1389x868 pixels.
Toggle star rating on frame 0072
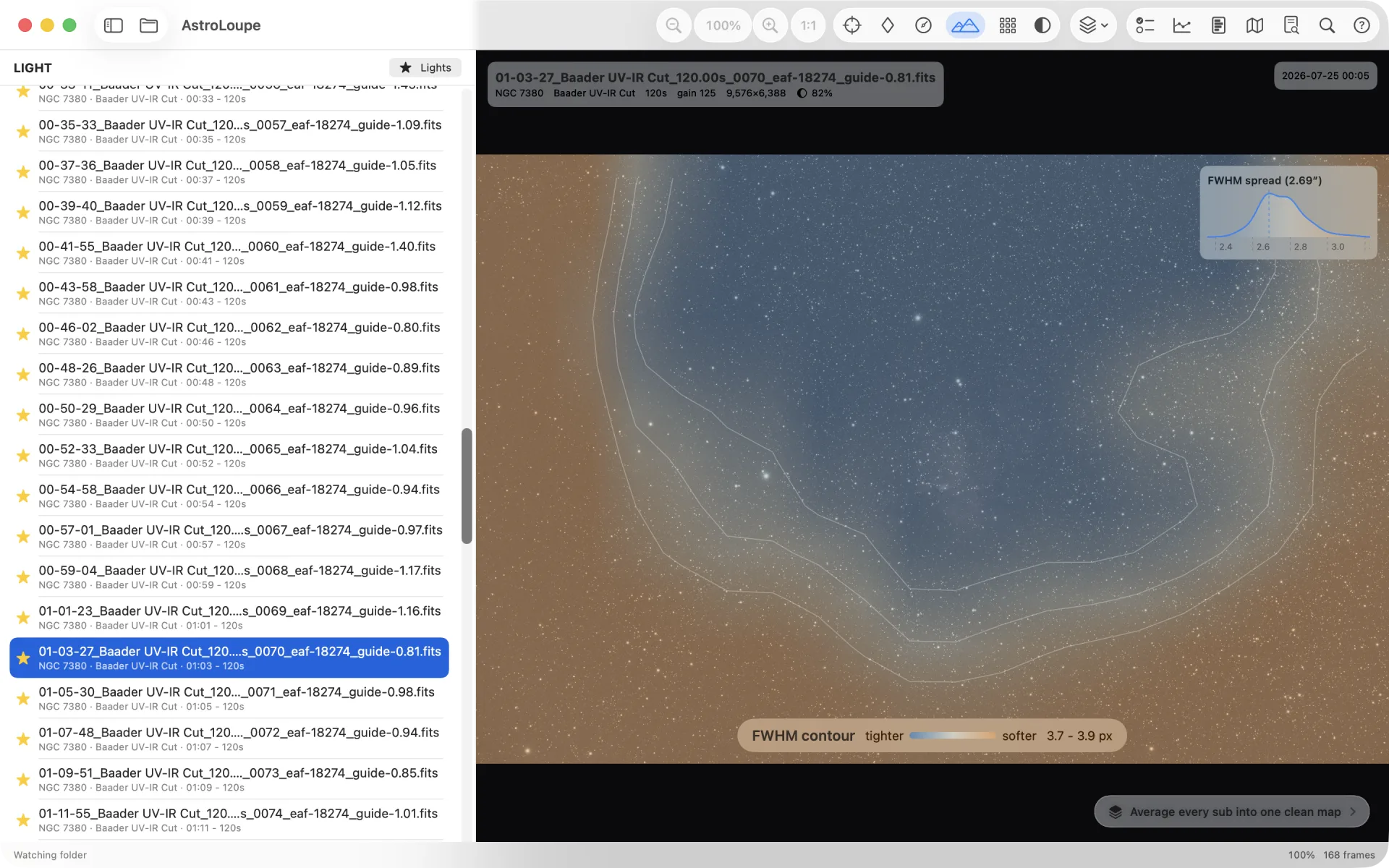23,739
